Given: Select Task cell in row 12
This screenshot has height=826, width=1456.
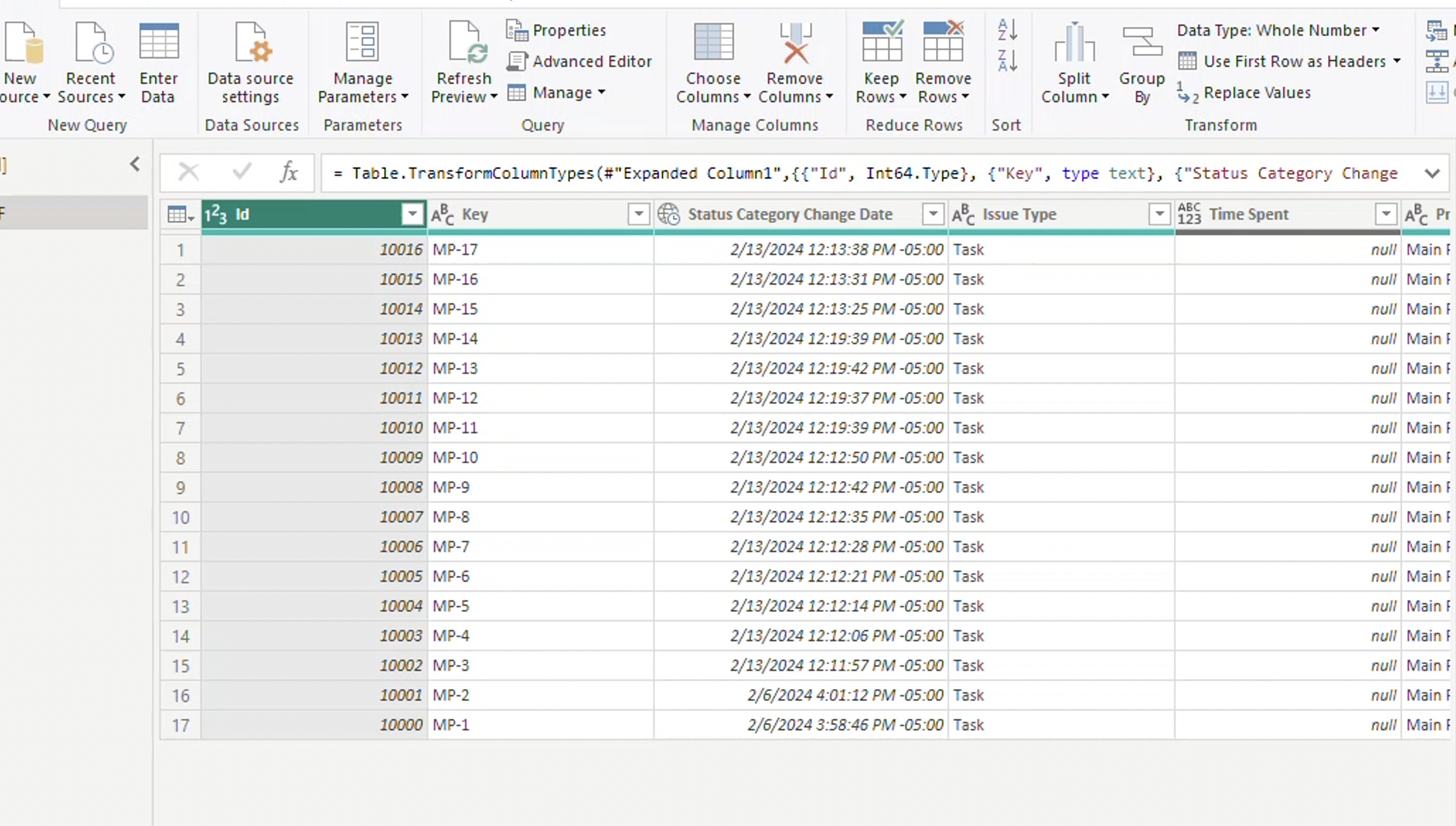Looking at the screenshot, I should (x=1062, y=576).
